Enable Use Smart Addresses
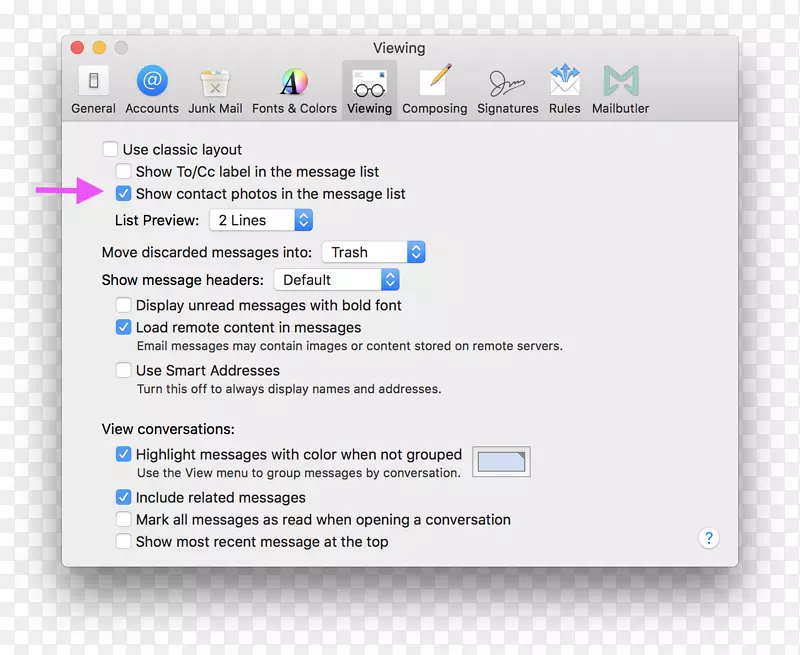Viewport: 800px width, 655px height. (124, 371)
